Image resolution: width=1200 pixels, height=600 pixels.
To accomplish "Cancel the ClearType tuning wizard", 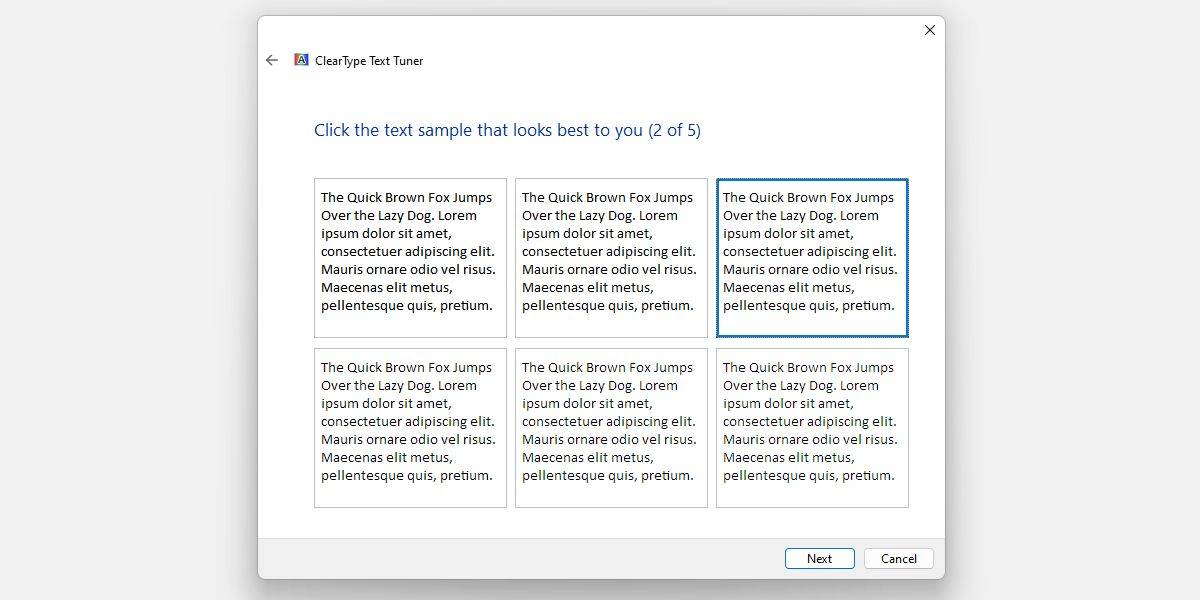I will [x=898, y=559].
